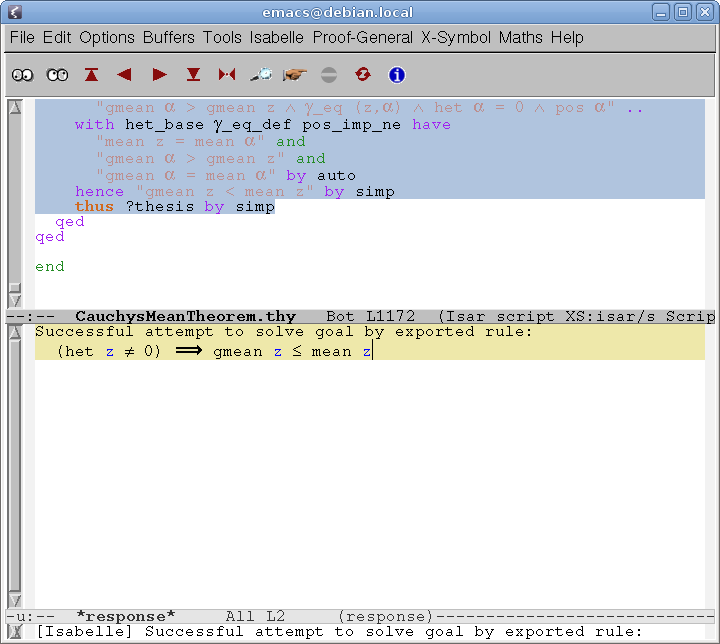The image size is (720, 644).
Task: Open the Buffers menu
Action: pyautogui.click(x=169, y=38)
